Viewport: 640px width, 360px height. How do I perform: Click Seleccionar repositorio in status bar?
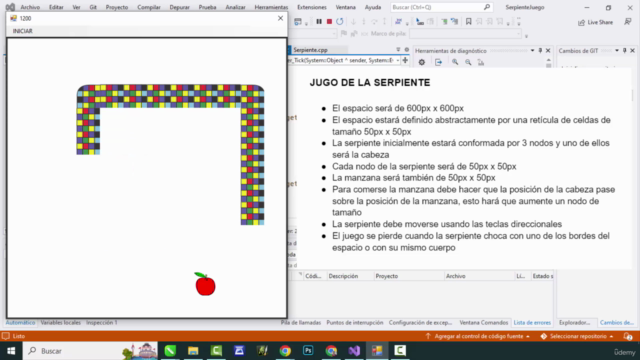click(x=577, y=336)
